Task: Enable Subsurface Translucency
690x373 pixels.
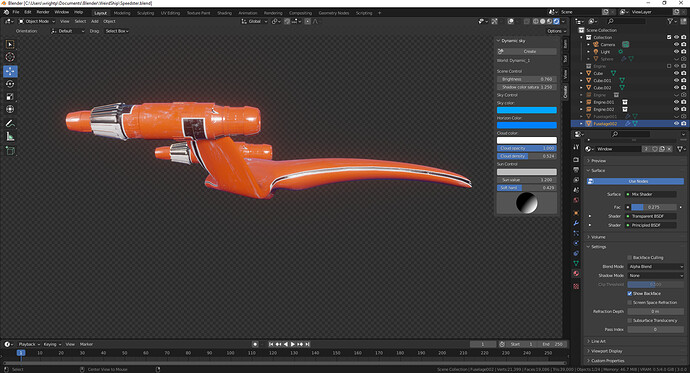Action: [630, 321]
